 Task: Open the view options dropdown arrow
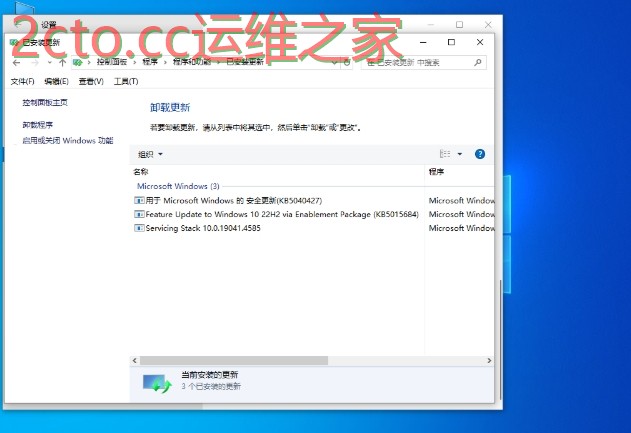[x=460, y=154]
